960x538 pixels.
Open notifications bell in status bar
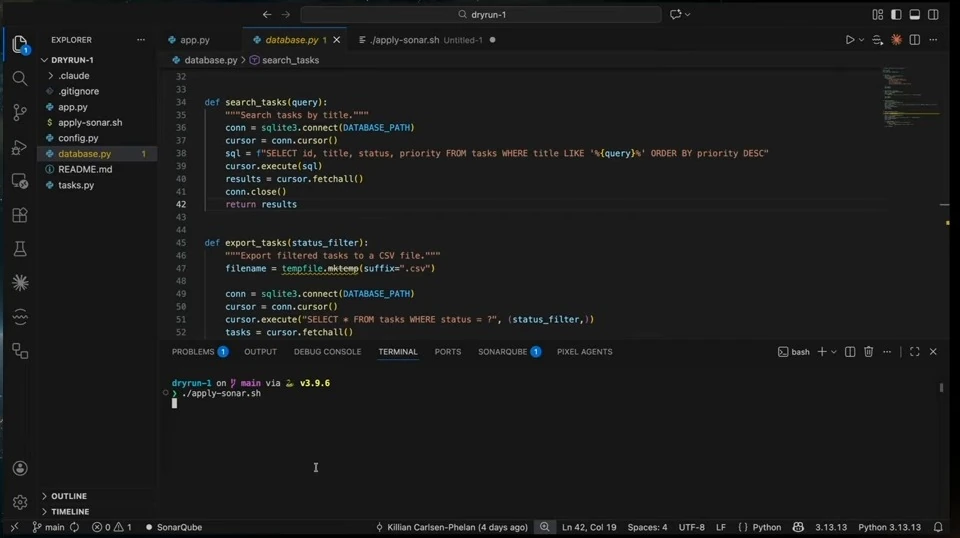tap(938, 527)
